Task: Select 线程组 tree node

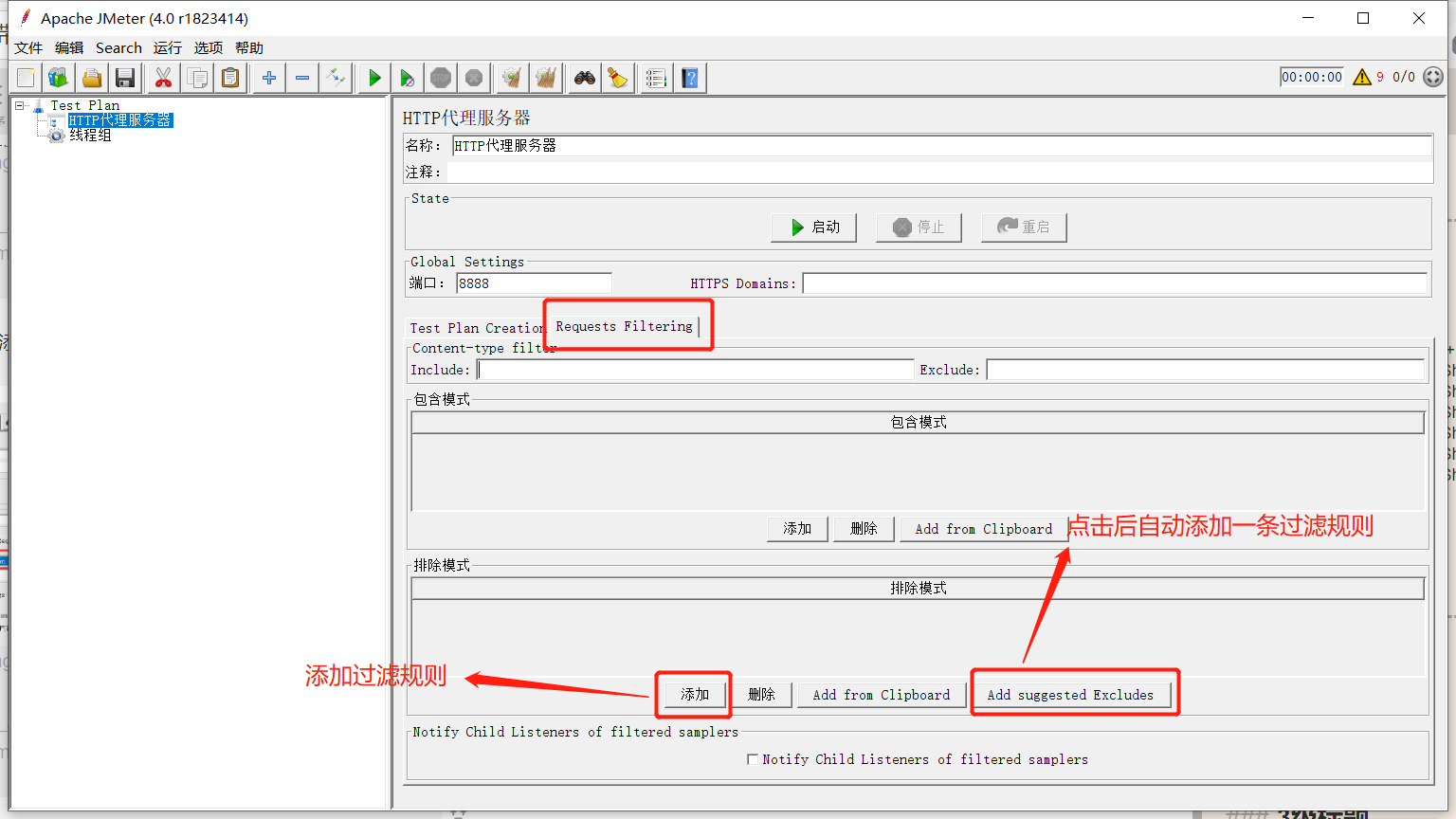Action: point(90,136)
